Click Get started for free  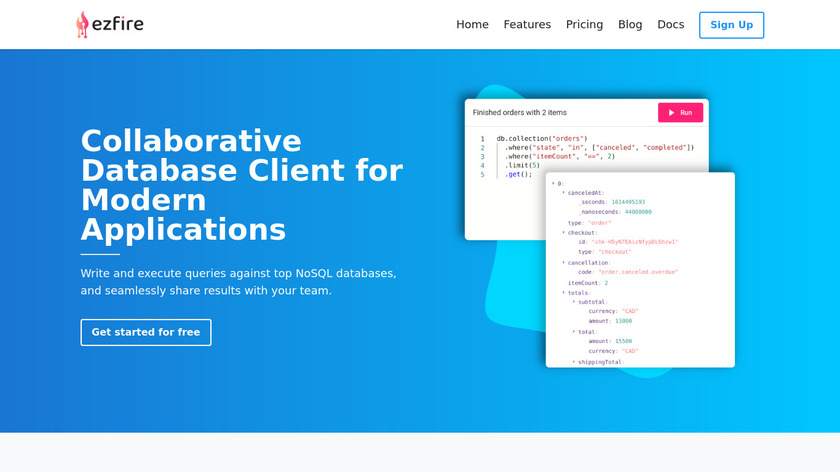coord(146,332)
